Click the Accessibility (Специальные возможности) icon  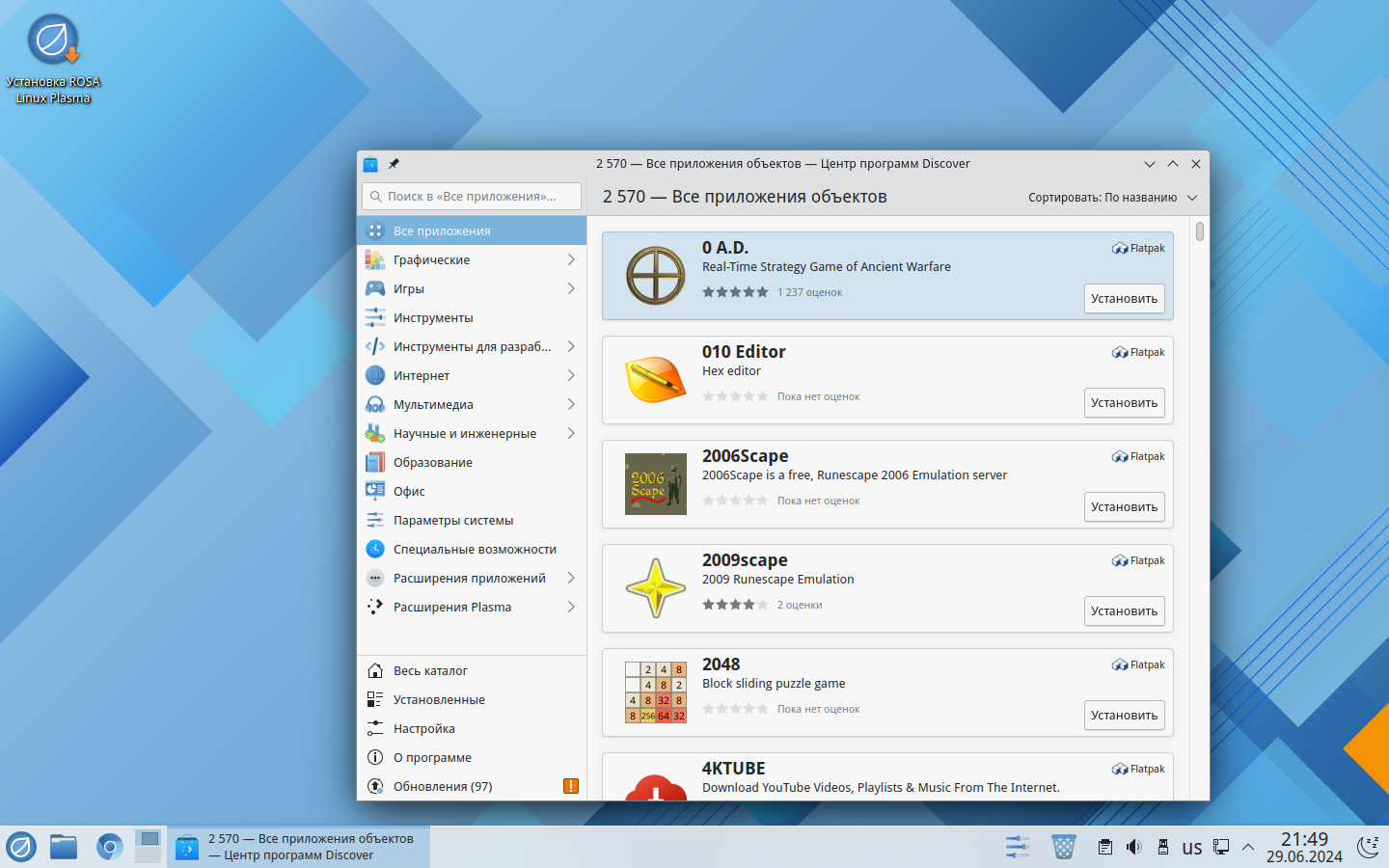pos(375,549)
